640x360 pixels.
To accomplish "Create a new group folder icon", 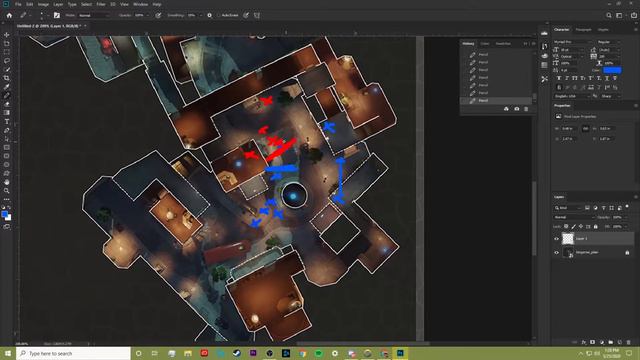I will [x=611, y=342].
